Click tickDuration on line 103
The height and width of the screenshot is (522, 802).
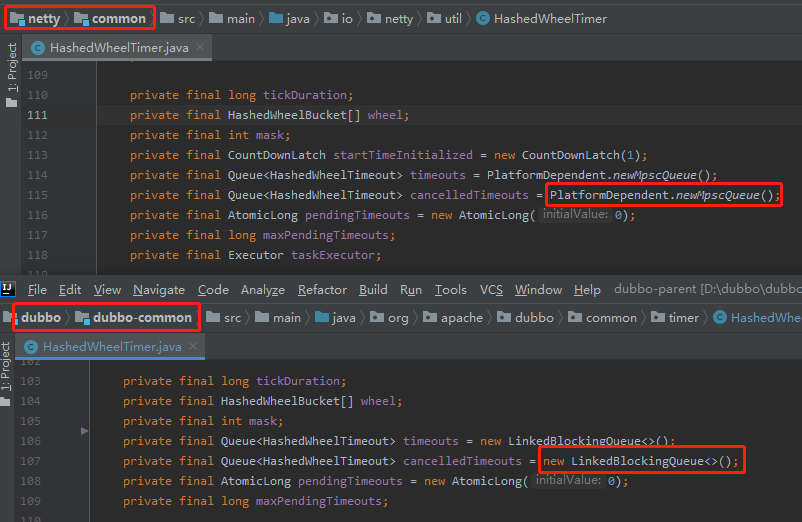(x=298, y=381)
